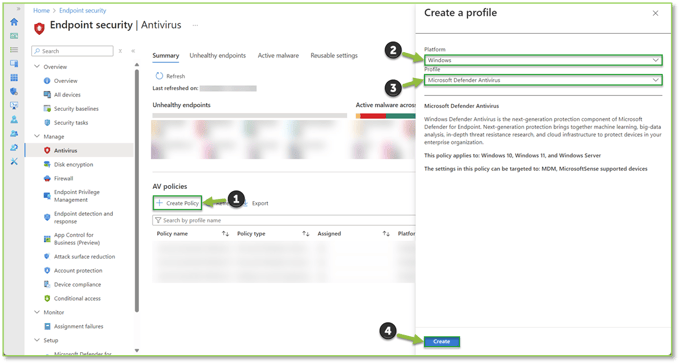
Task: Select Conditional access shield icon
Action: point(47,298)
